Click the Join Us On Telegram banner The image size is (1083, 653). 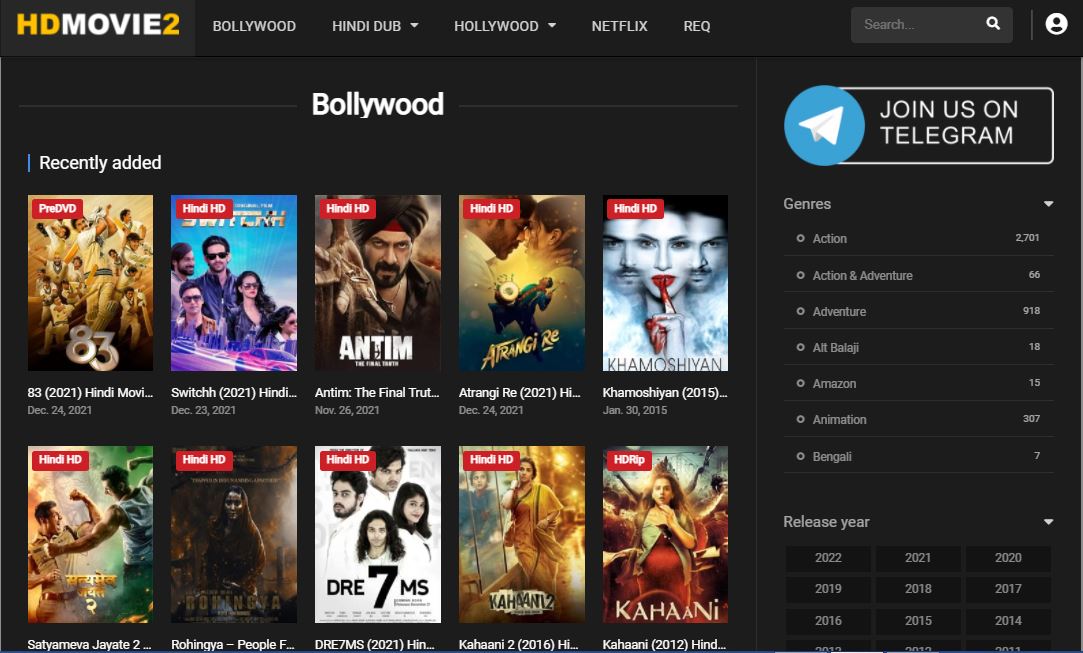point(919,125)
